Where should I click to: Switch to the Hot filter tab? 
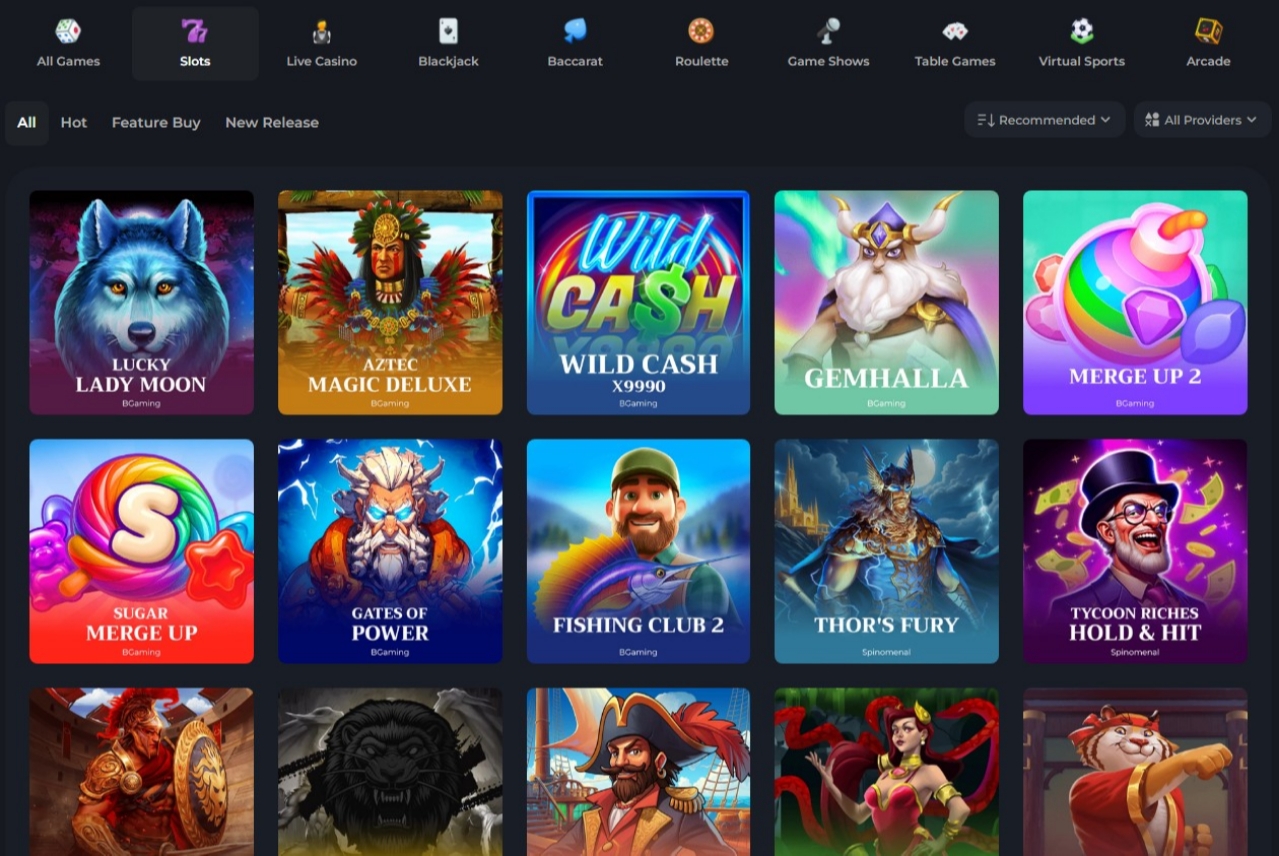(74, 123)
